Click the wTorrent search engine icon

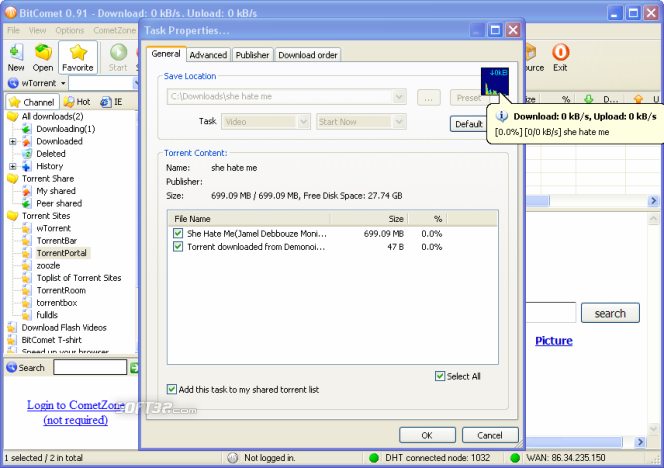coord(13,83)
